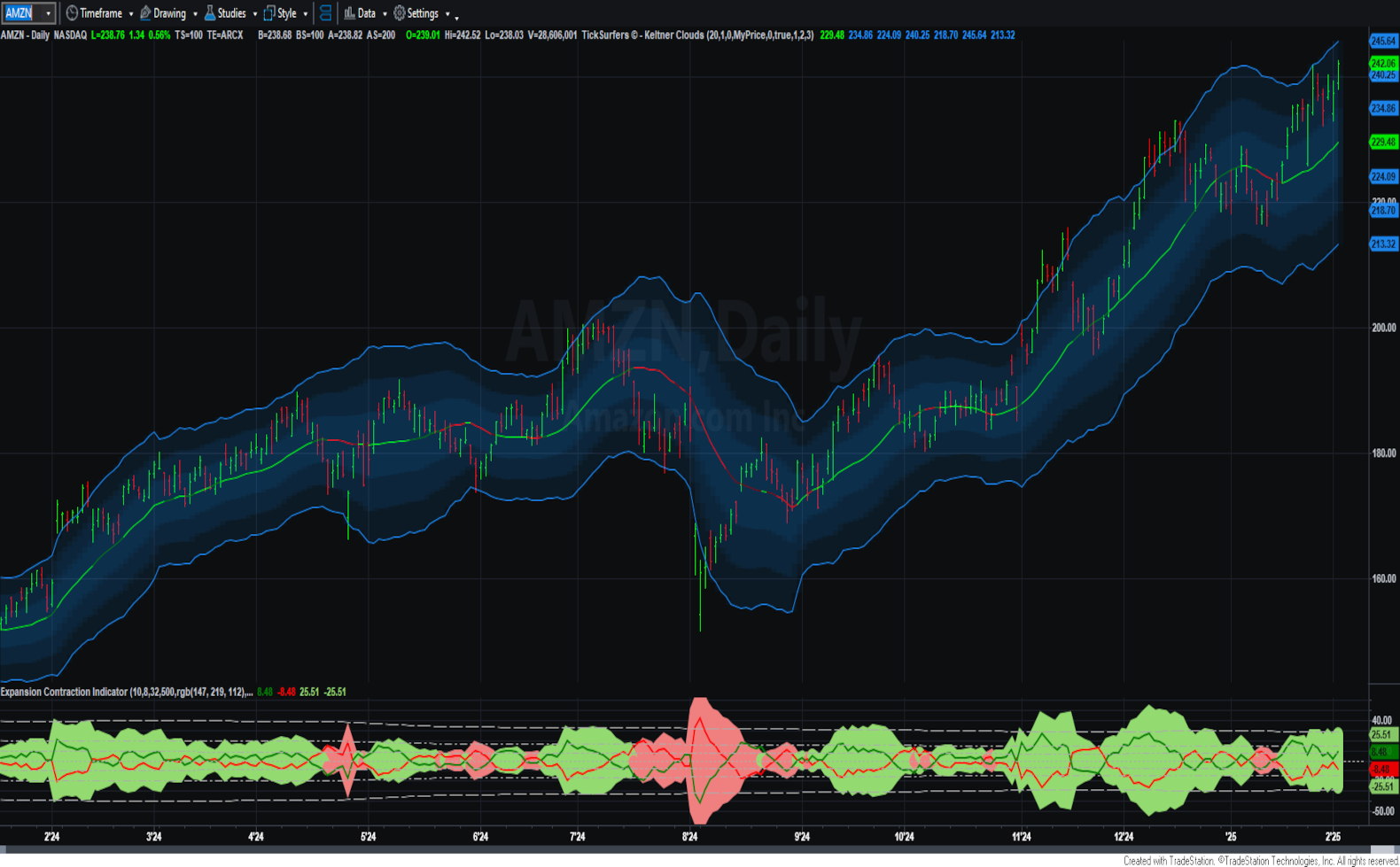The width and height of the screenshot is (1400, 867).
Task: Open the Style toolbar button
Action: click(x=280, y=13)
